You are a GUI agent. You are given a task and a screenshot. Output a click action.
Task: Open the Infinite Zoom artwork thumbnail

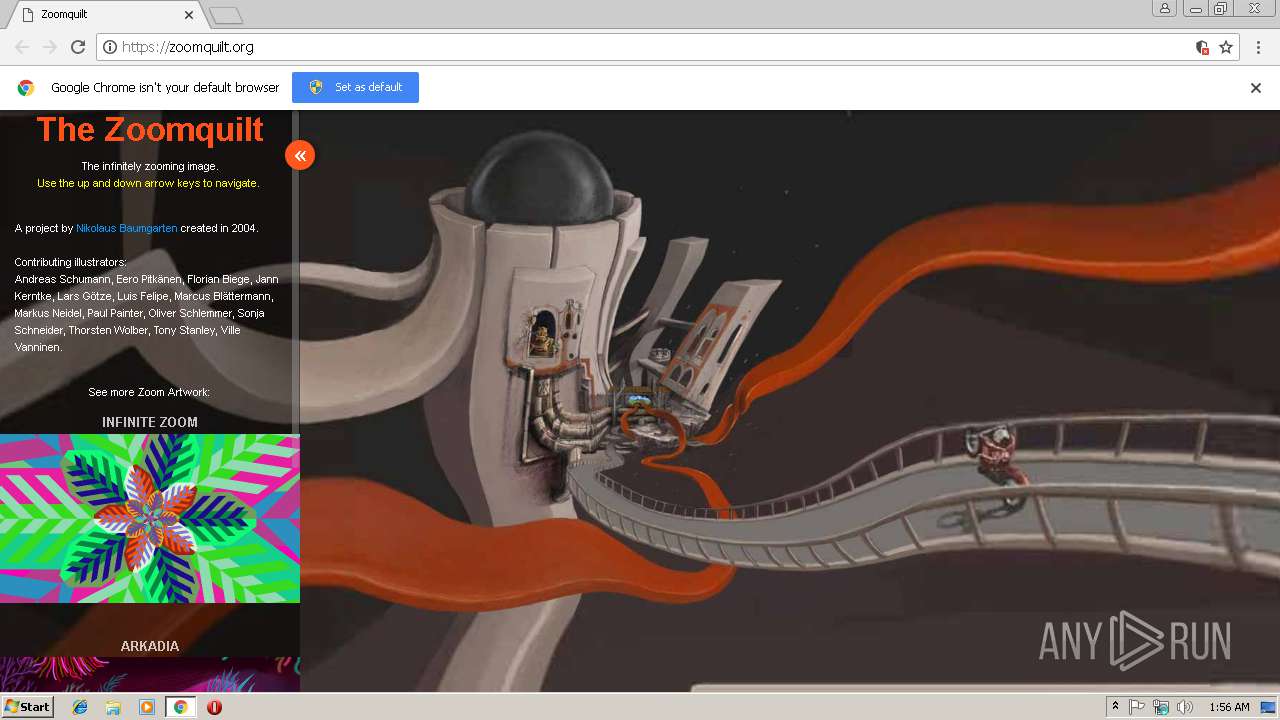tap(150, 518)
